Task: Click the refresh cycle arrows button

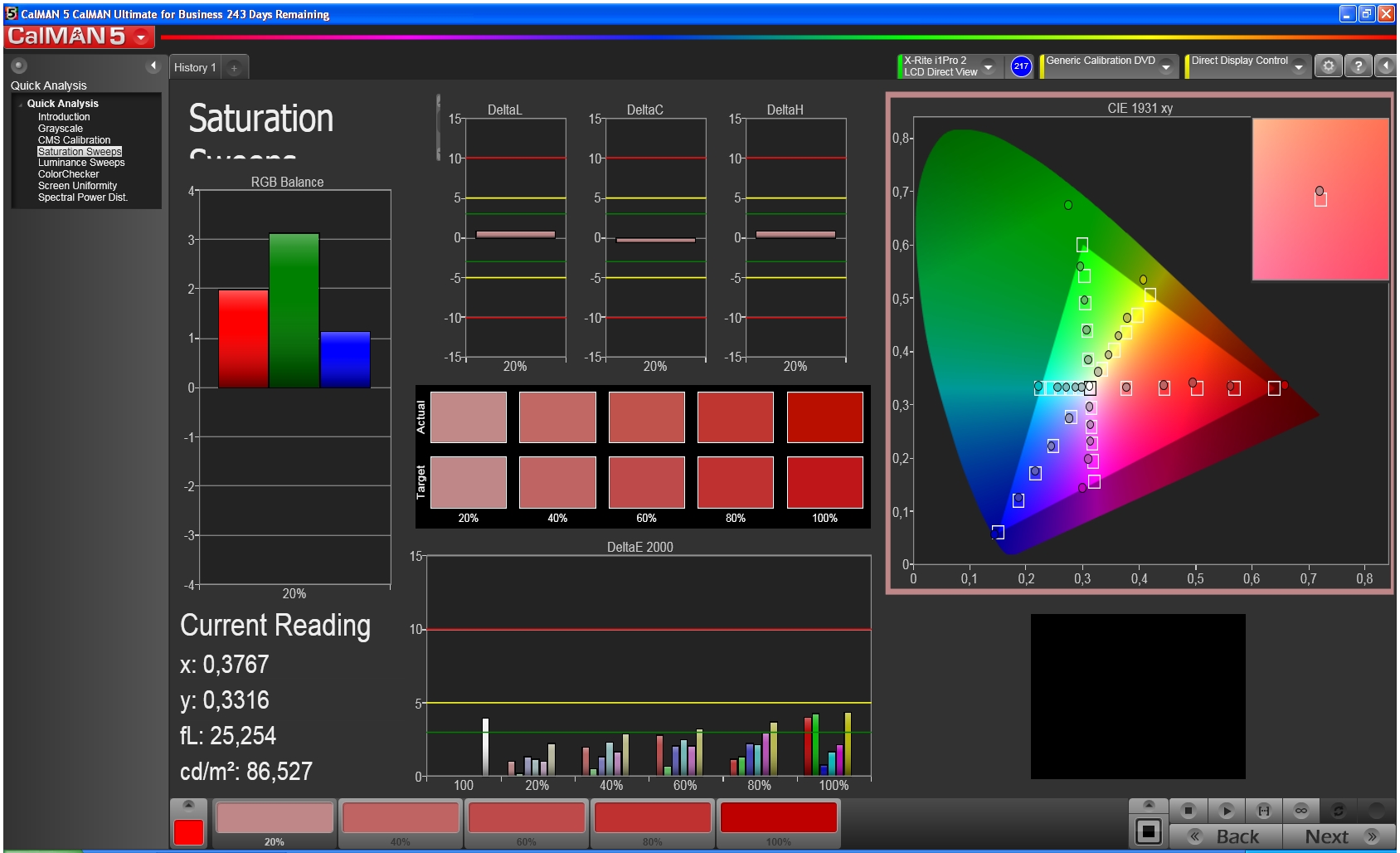Action: point(1338,811)
